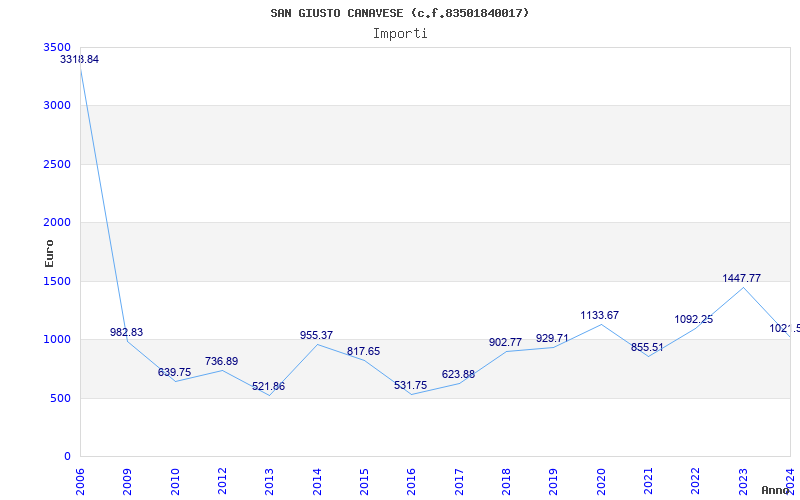Click the x-axis year 2023
This screenshot has height=500, width=800.
coord(743,482)
